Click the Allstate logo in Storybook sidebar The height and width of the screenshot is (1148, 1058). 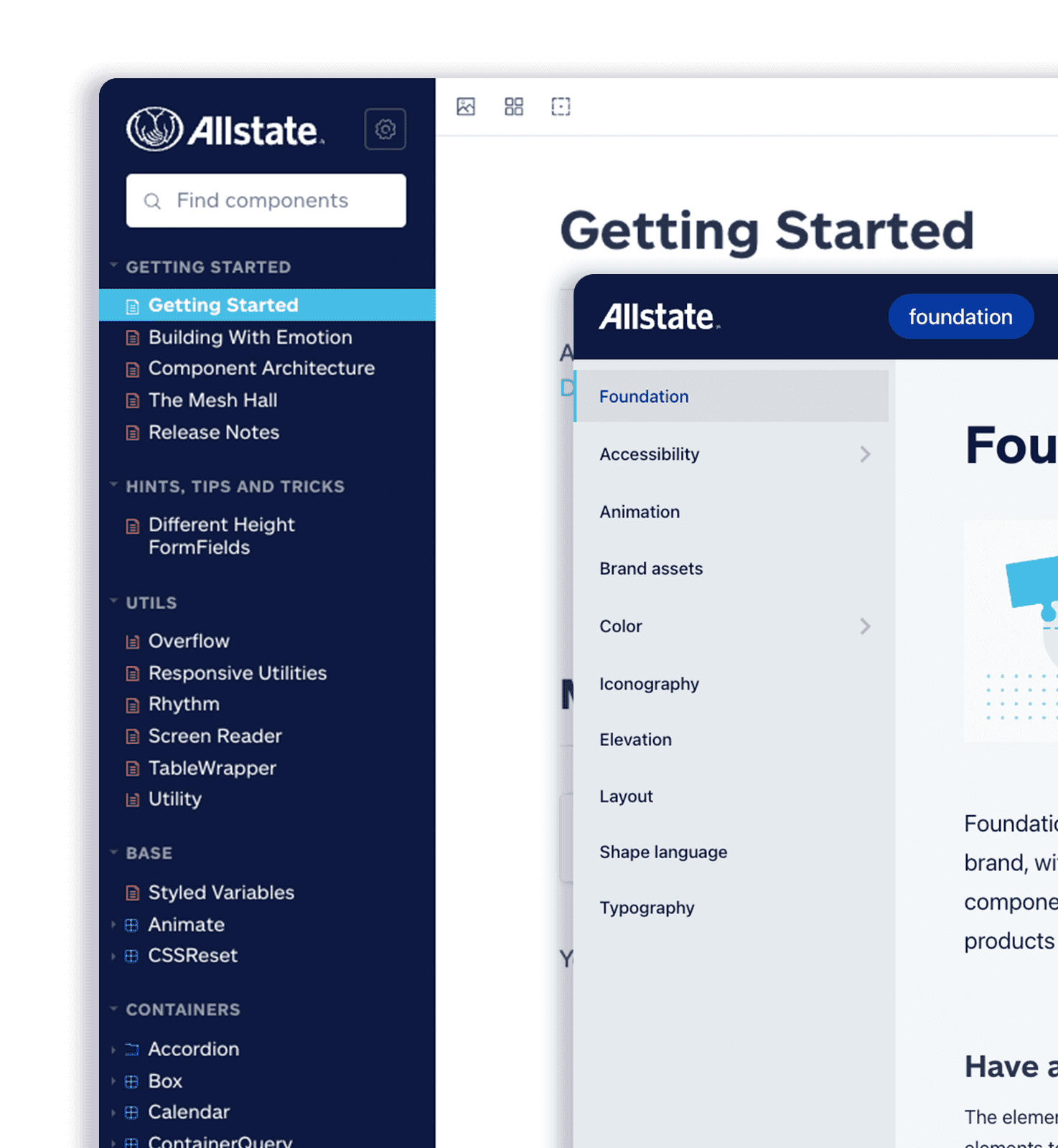[x=225, y=130]
